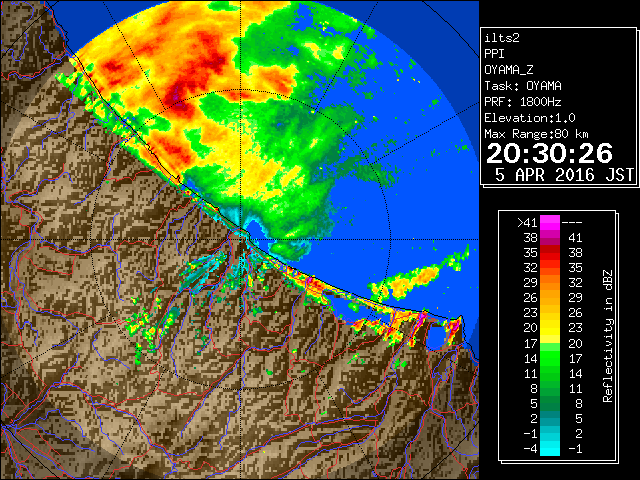Select the 'OYAMA_Z' product label
Viewport: 640px width, 480px height.
click(x=509, y=70)
